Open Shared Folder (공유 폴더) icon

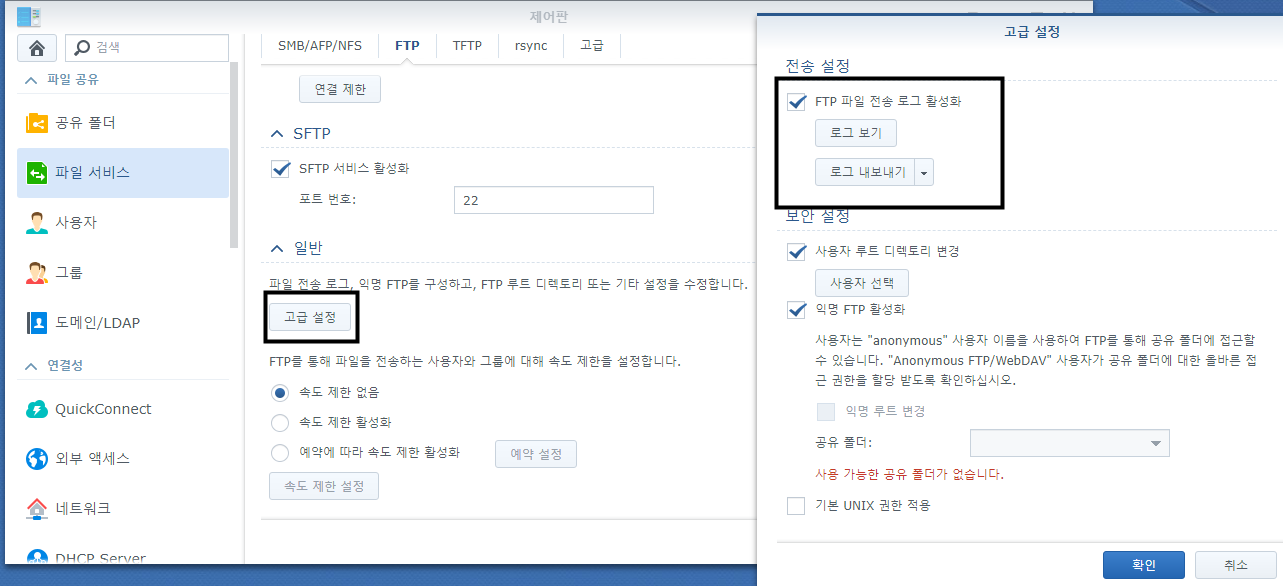[x=37, y=123]
